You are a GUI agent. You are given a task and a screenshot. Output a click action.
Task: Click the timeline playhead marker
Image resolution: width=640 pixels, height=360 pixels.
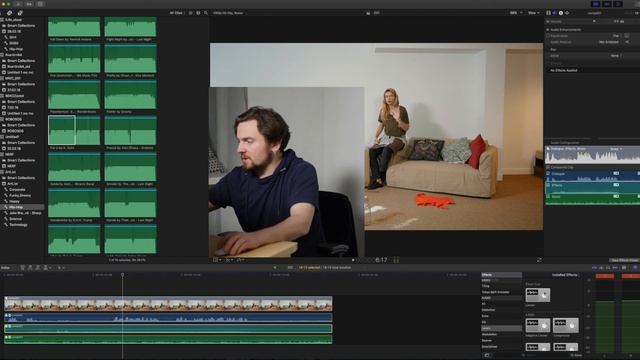pyautogui.click(x=122, y=275)
